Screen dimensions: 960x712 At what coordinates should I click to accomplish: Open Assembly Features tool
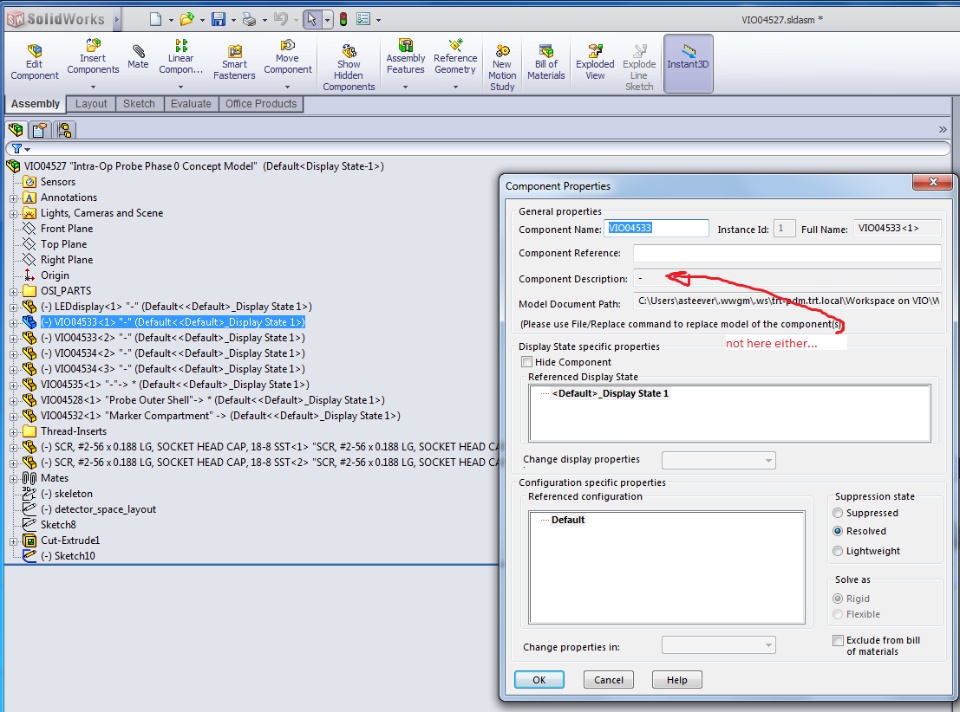[405, 57]
